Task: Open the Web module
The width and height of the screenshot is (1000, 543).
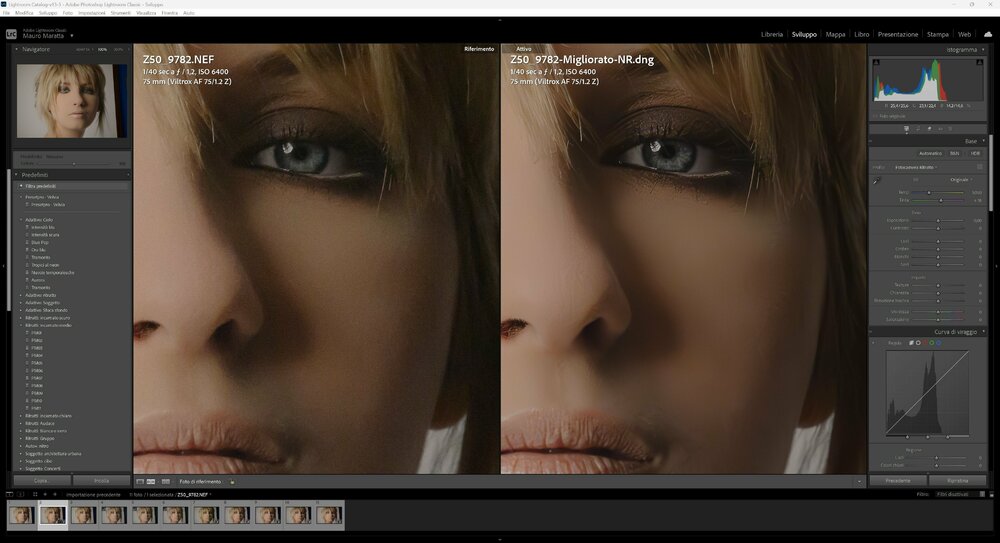Action: (x=964, y=34)
